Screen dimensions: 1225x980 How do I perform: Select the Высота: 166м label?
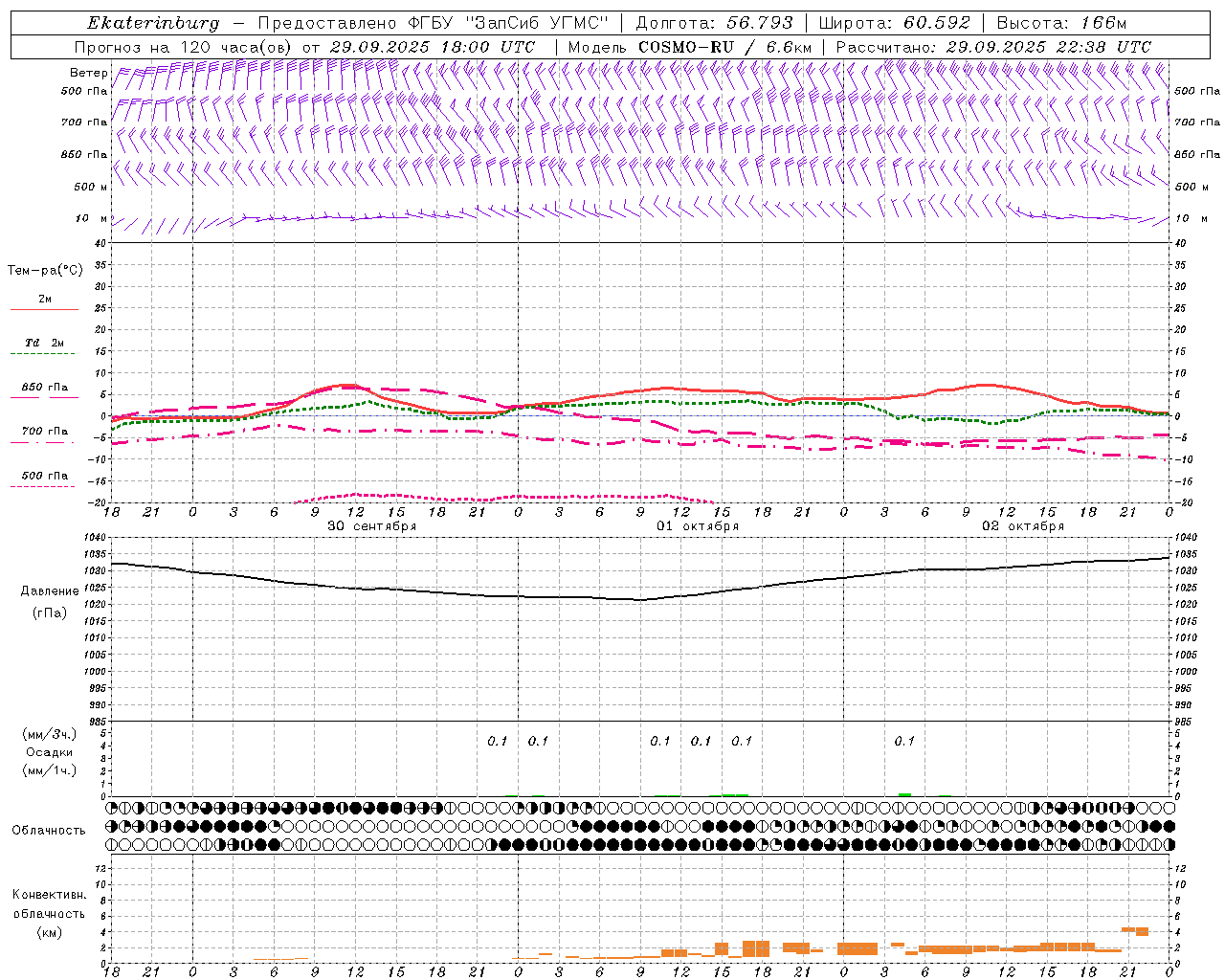click(1062, 23)
